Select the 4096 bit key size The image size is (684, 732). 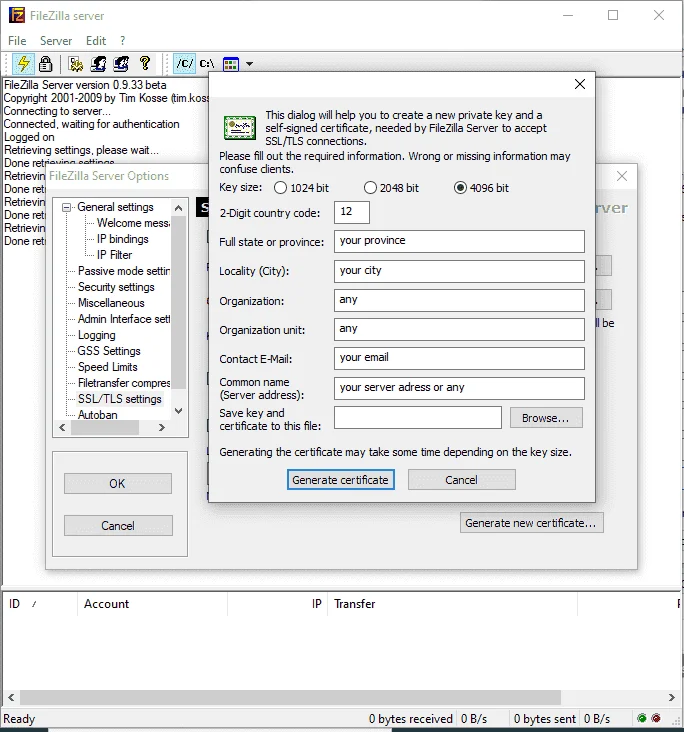pyautogui.click(x=460, y=188)
